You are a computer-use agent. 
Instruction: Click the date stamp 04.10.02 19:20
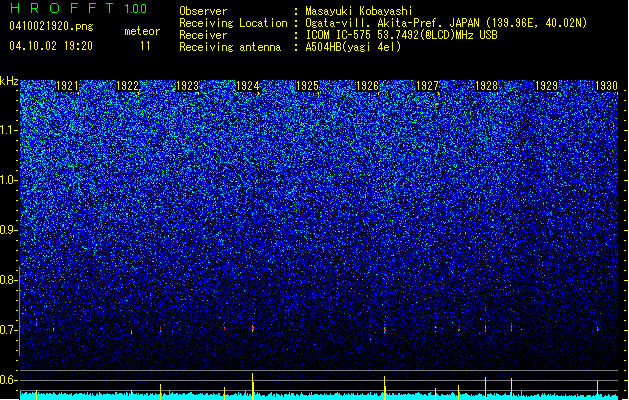click(51, 46)
